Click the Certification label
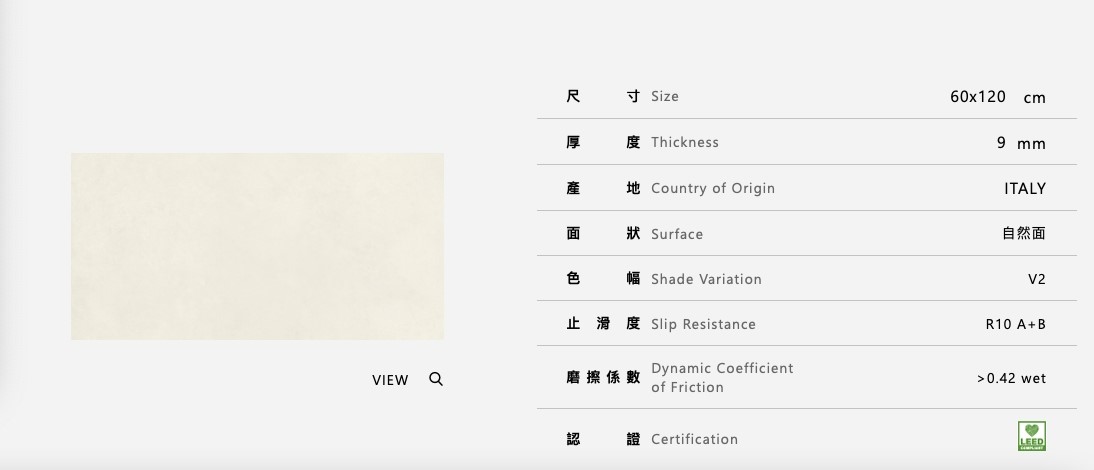This screenshot has width=1094, height=470. [694, 439]
